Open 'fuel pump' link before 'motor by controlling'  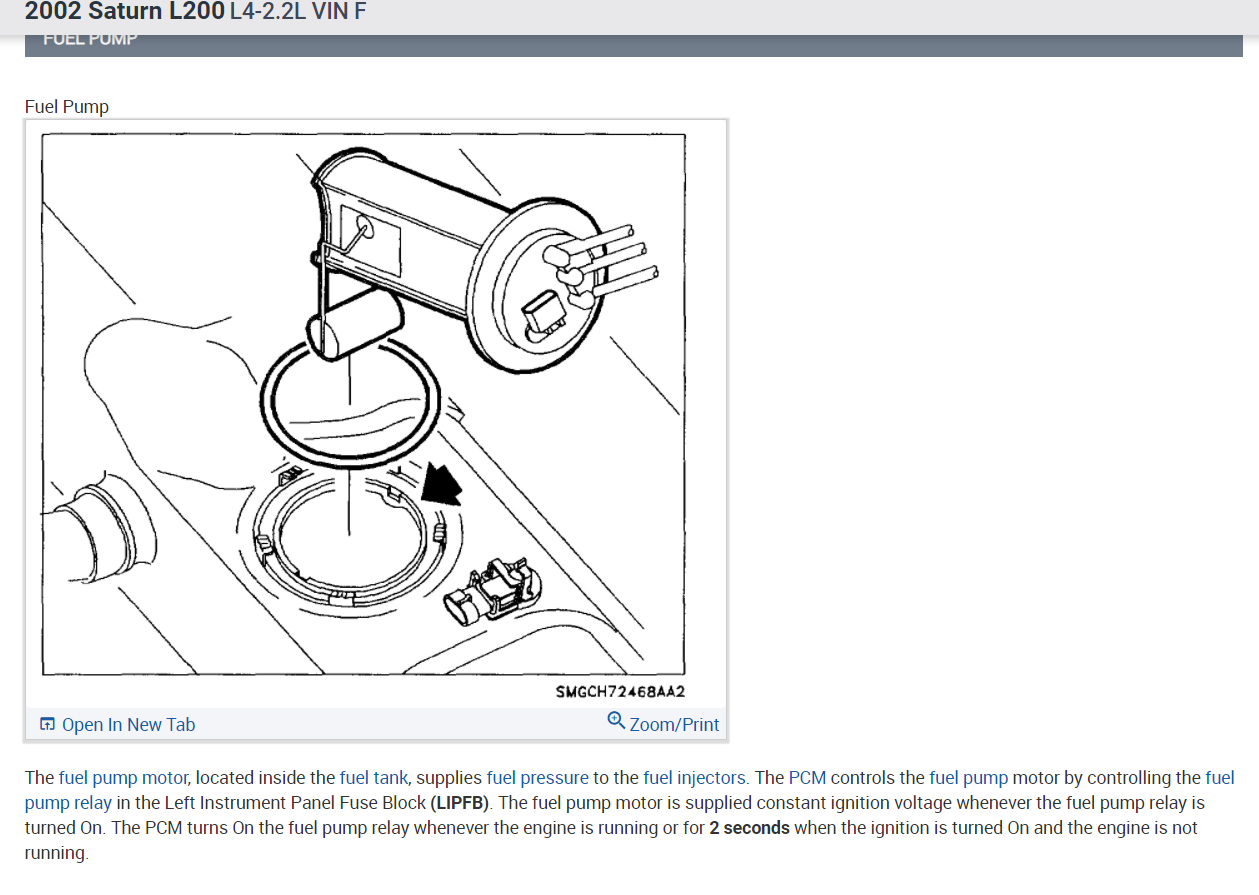tap(968, 777)
